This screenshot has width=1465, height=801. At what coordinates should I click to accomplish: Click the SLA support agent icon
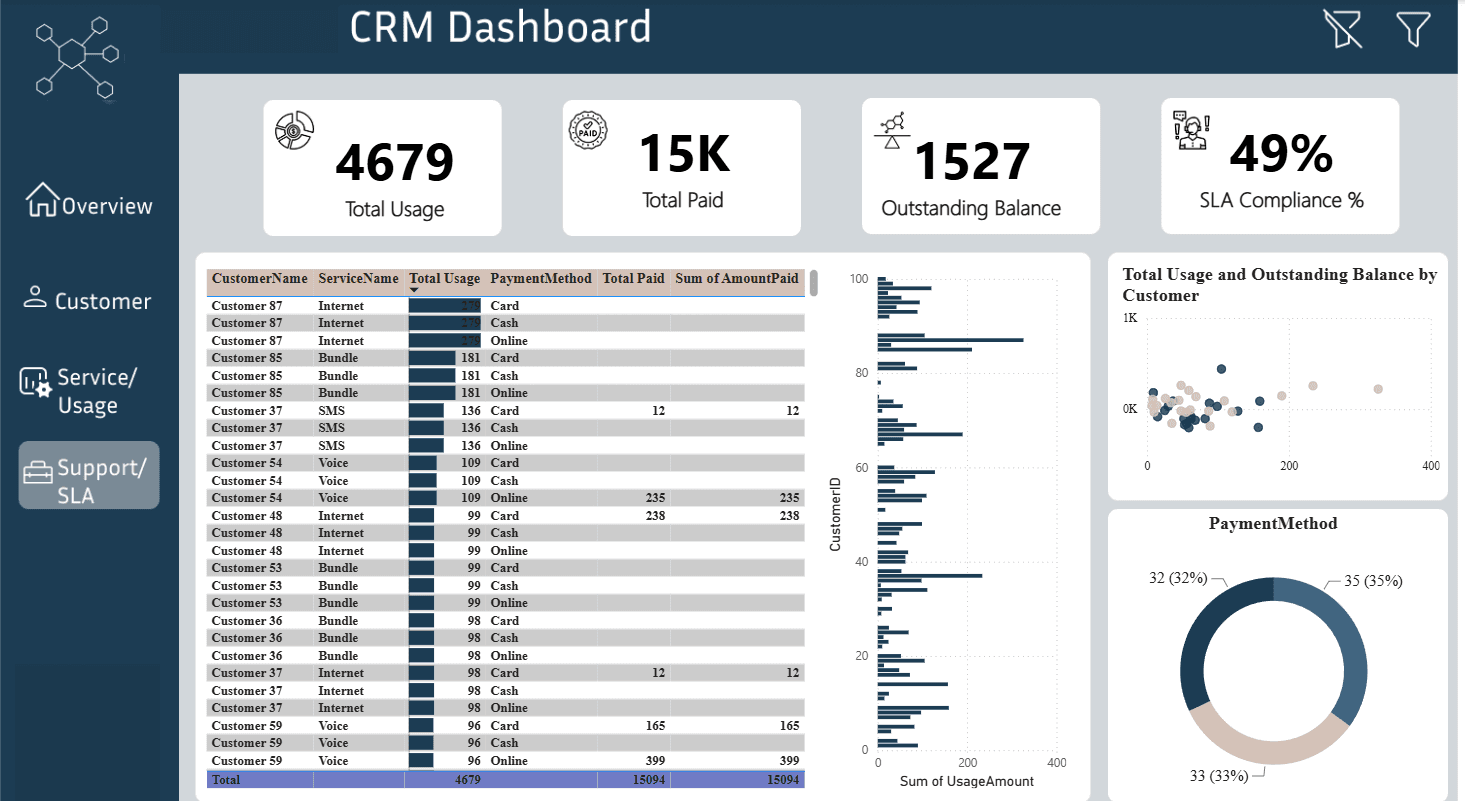pyautogui.click(x=1192, y=130)
